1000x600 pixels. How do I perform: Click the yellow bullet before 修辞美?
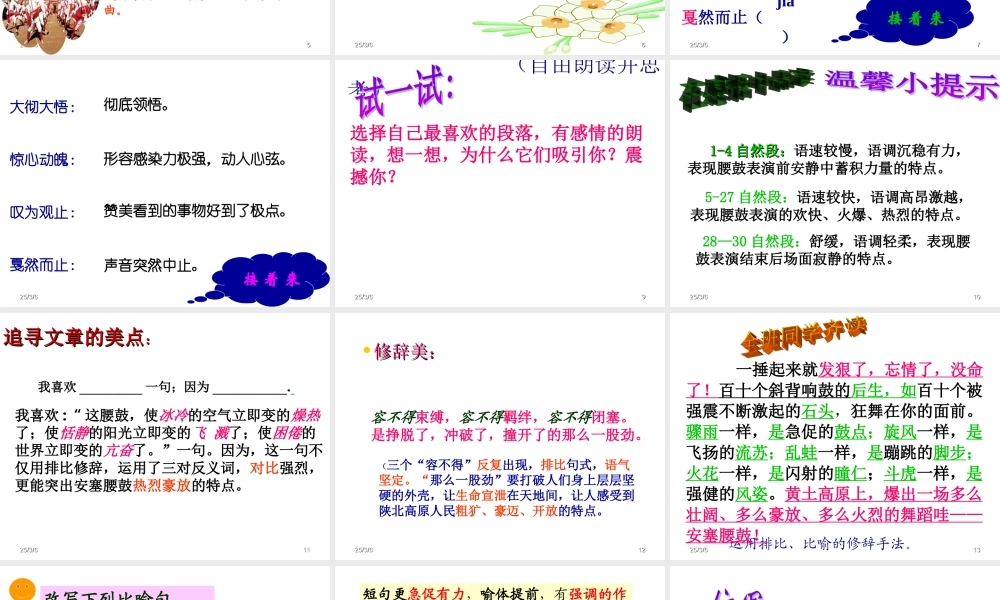pos(367,350)
